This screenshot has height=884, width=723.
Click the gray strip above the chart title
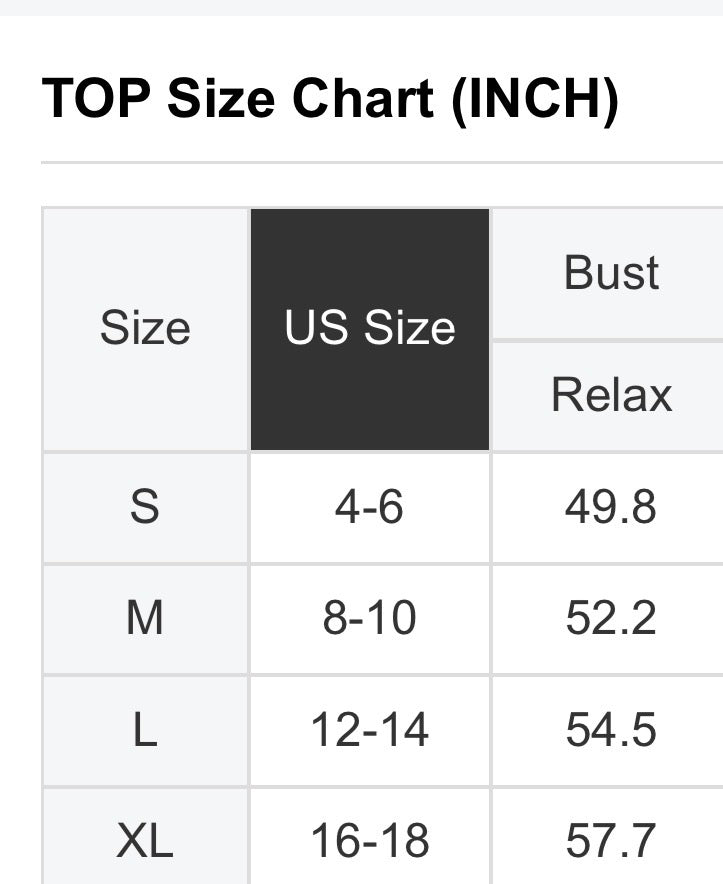361,7
